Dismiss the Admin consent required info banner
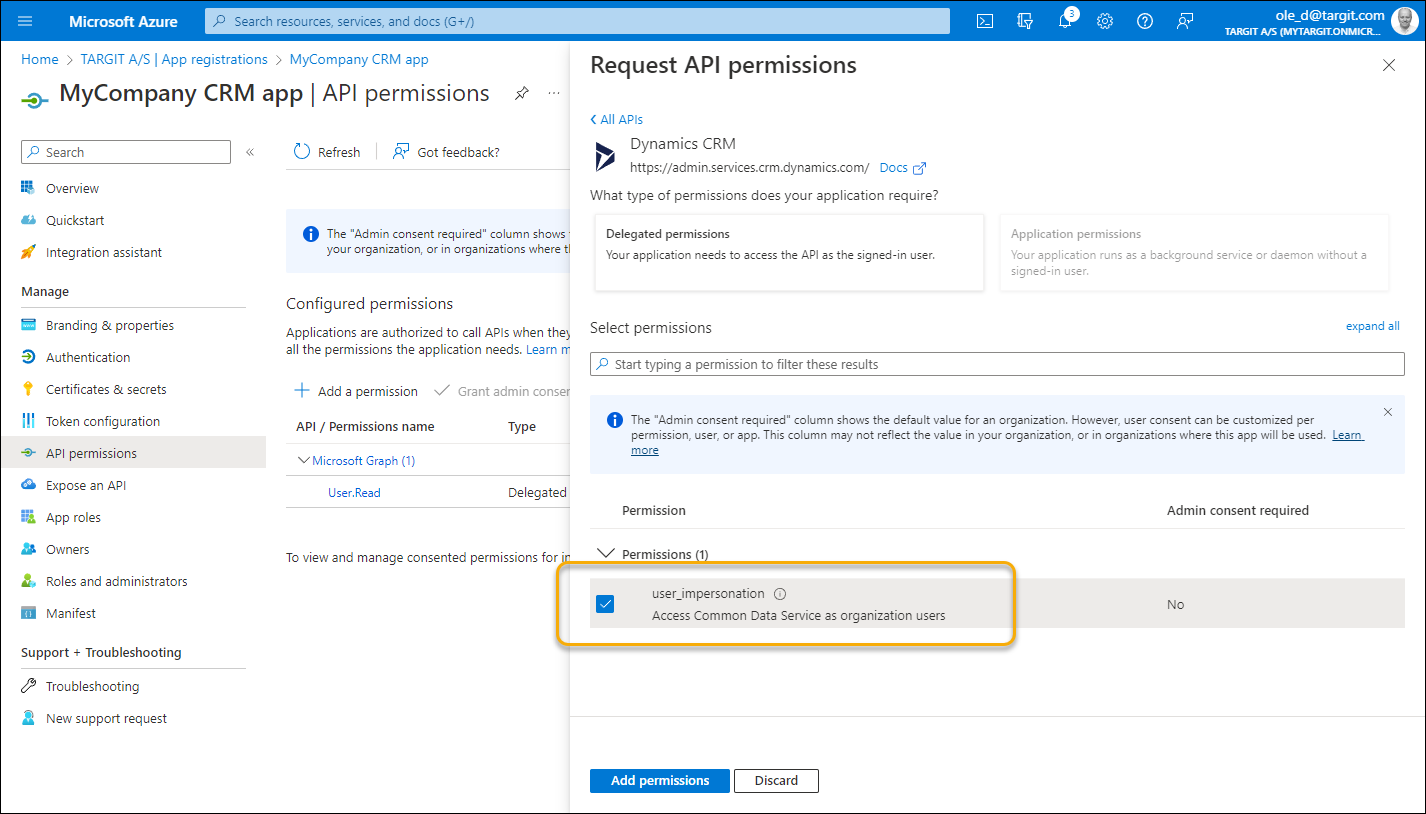1426x814 pixels. point(1387,412)
